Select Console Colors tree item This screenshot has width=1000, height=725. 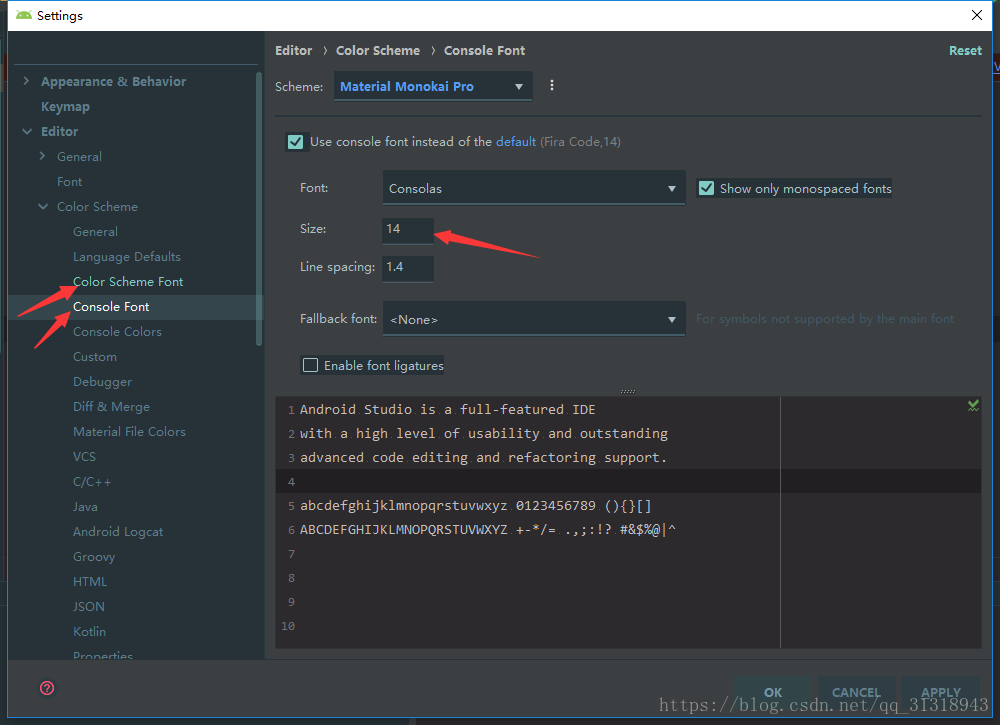117,332
